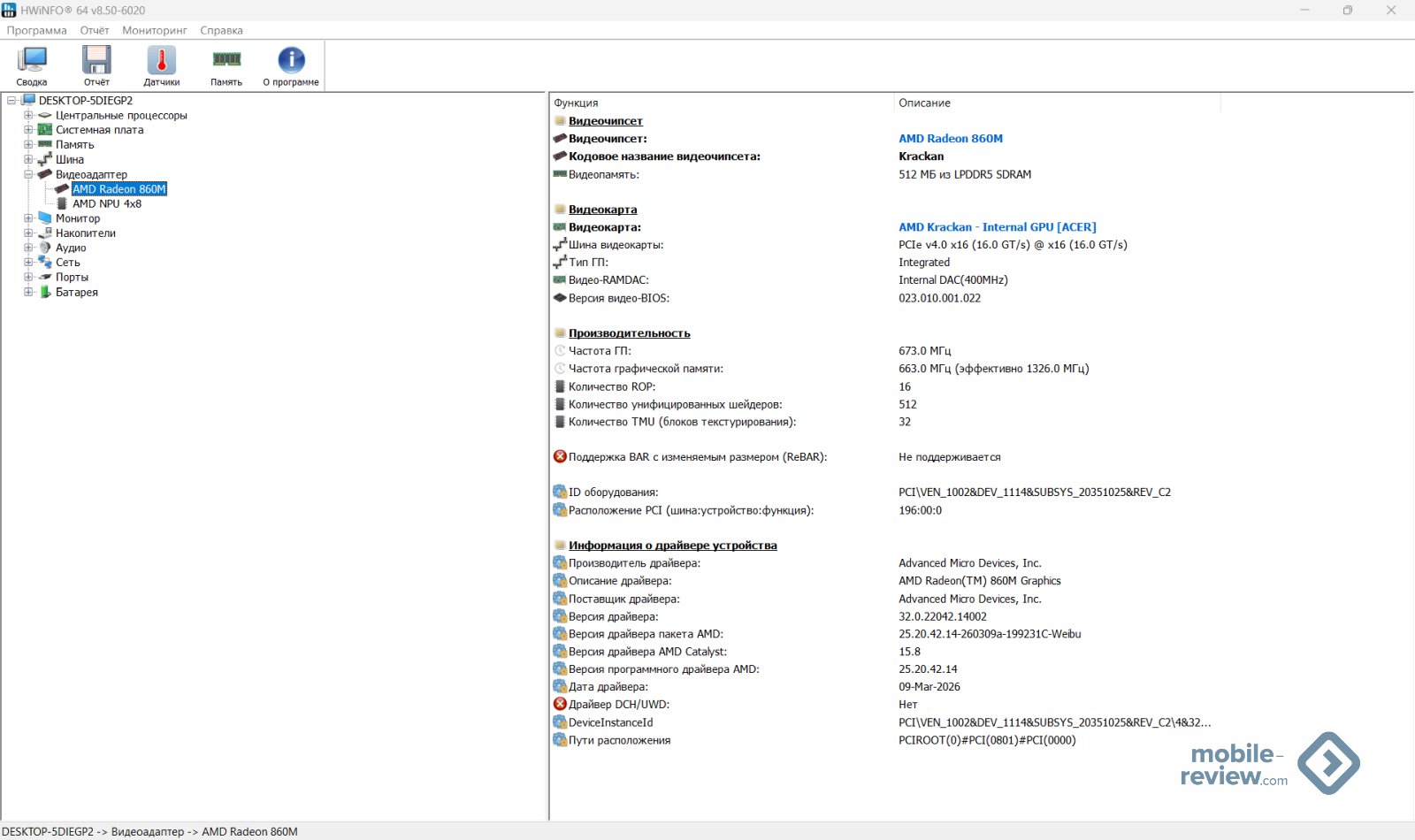Select AMD NPU 4x8 tree item

tap(107, 203)
